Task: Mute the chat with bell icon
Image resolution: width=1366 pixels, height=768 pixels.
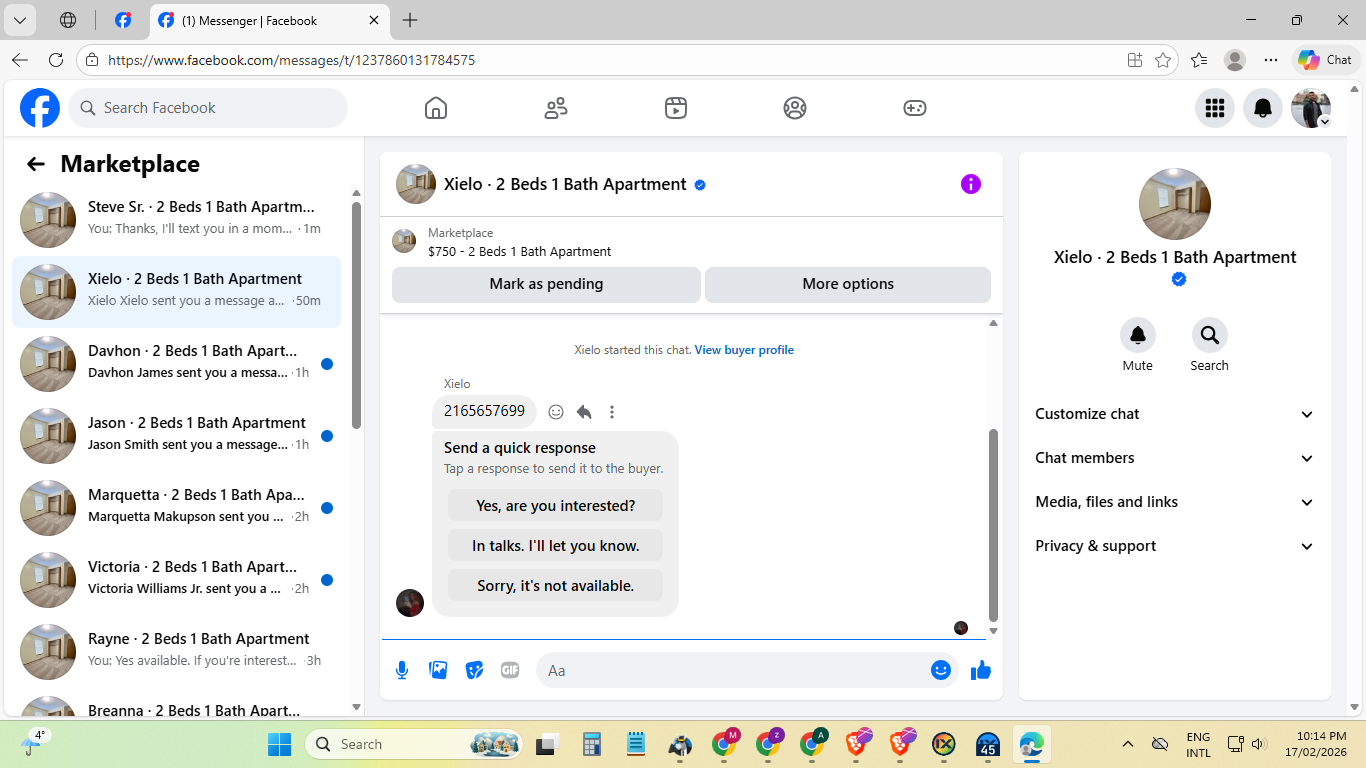Action: (x=1138, y=335)
